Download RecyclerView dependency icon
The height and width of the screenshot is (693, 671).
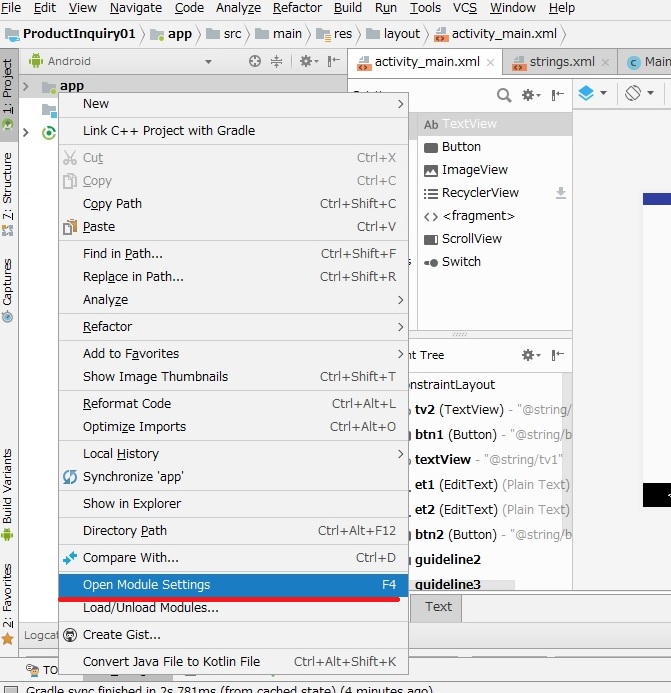click(560, 193)
